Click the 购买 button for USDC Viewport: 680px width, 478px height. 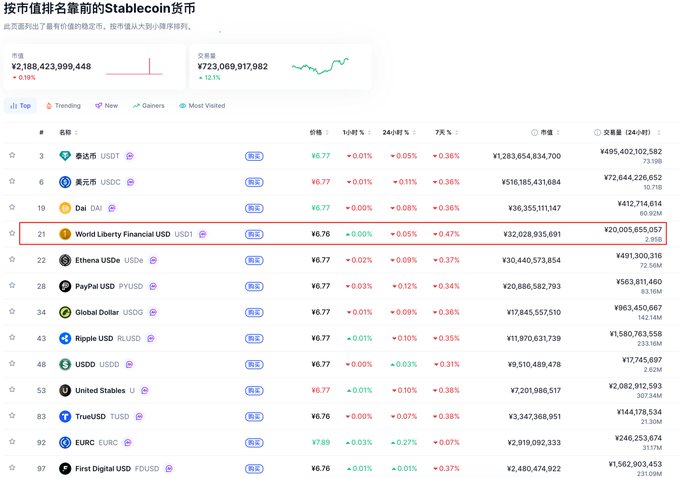click(254, 182)
